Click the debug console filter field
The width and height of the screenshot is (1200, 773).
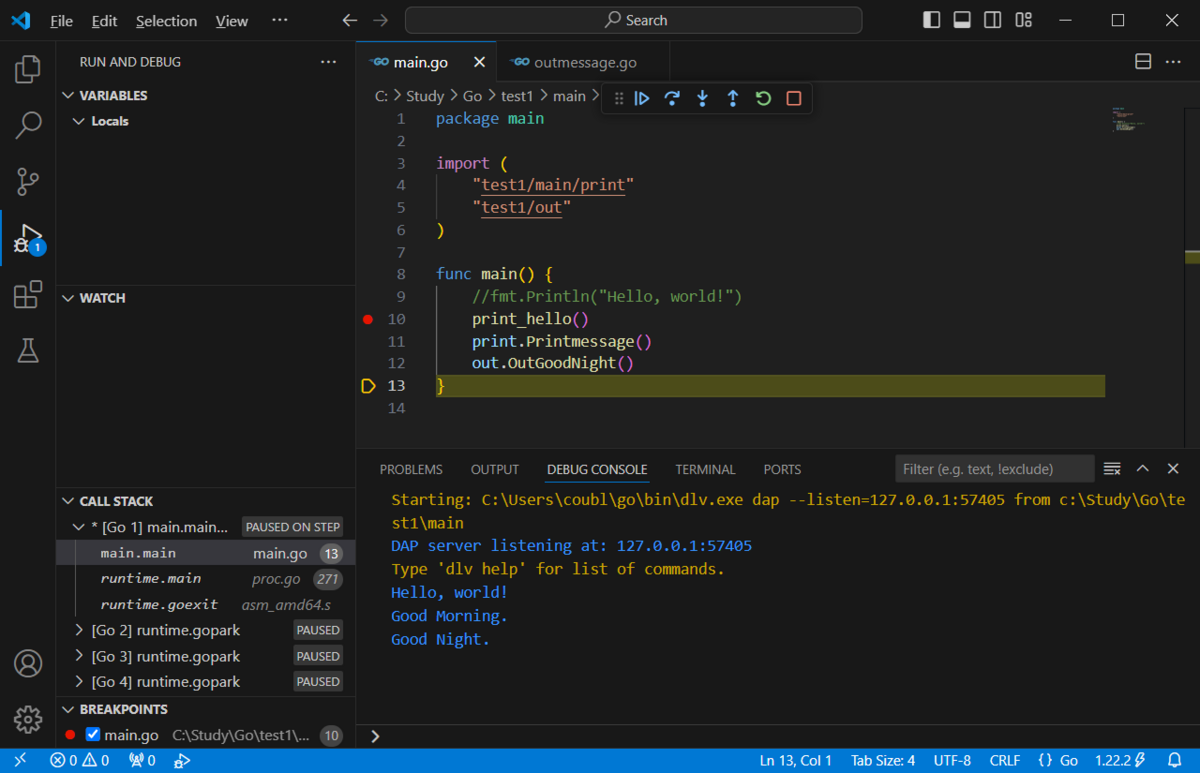click(994, 469)
